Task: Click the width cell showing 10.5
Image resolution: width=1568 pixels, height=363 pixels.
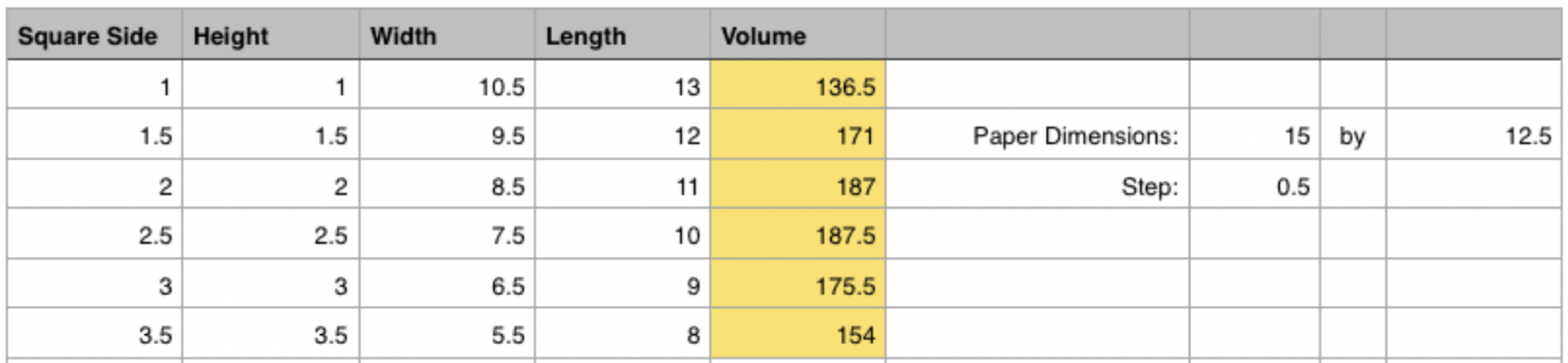Action: click(447, 85)
